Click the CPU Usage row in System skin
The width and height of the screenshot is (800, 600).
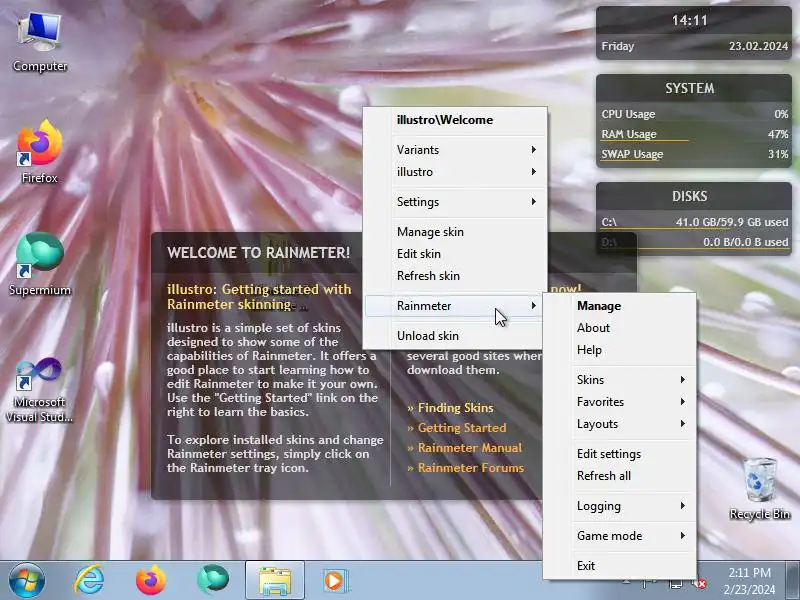(x=694, y=114)
